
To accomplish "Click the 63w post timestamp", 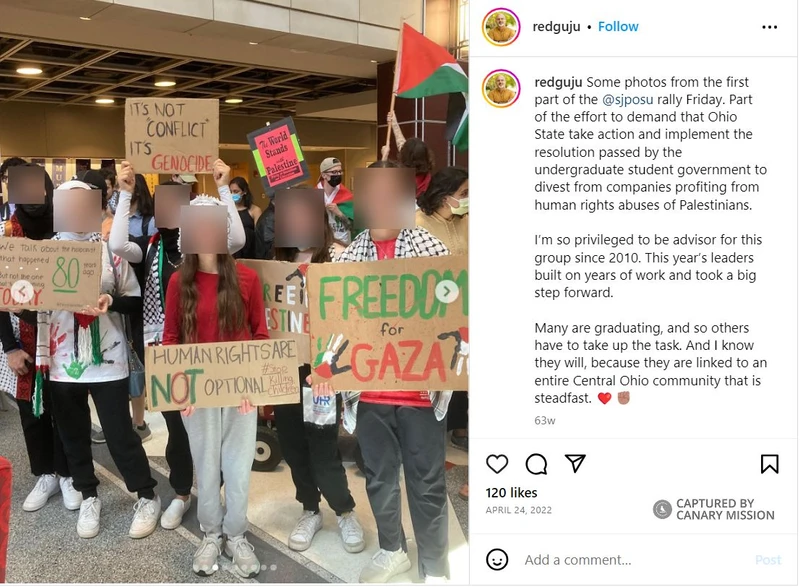I will 544,421.
